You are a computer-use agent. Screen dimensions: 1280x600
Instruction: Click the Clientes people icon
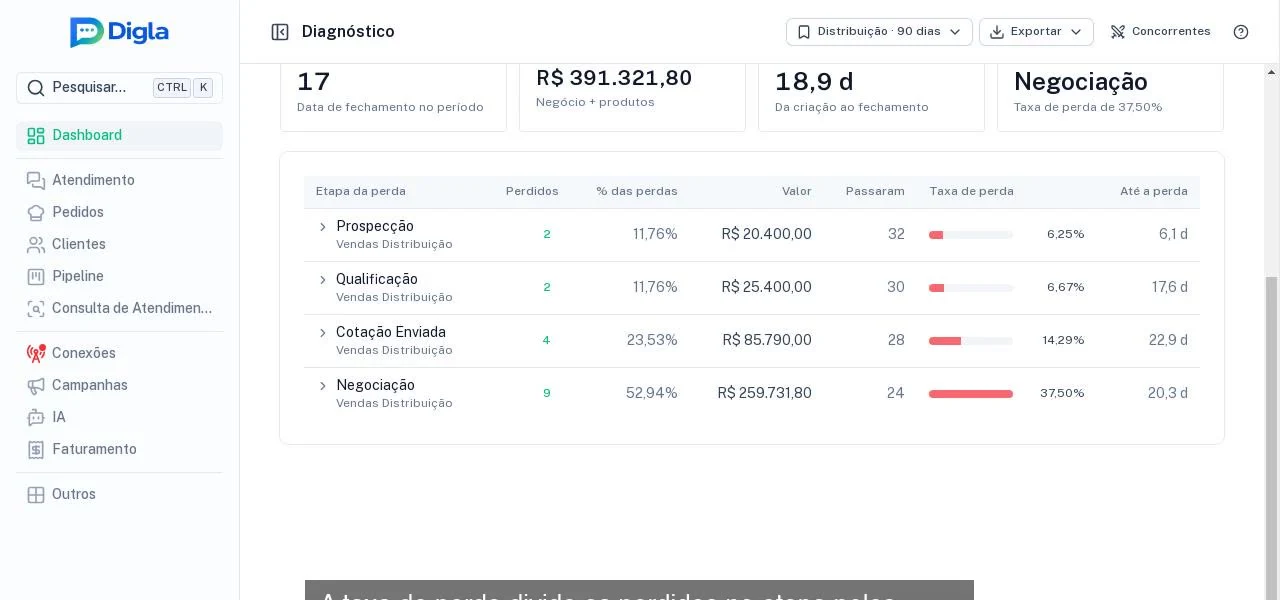coord(36,245)
